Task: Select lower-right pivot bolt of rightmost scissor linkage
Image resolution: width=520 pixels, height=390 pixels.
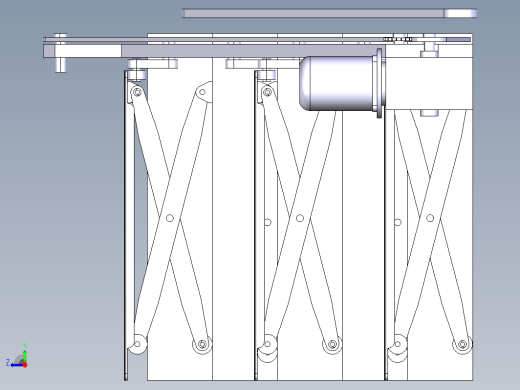Action: [462, 344]
